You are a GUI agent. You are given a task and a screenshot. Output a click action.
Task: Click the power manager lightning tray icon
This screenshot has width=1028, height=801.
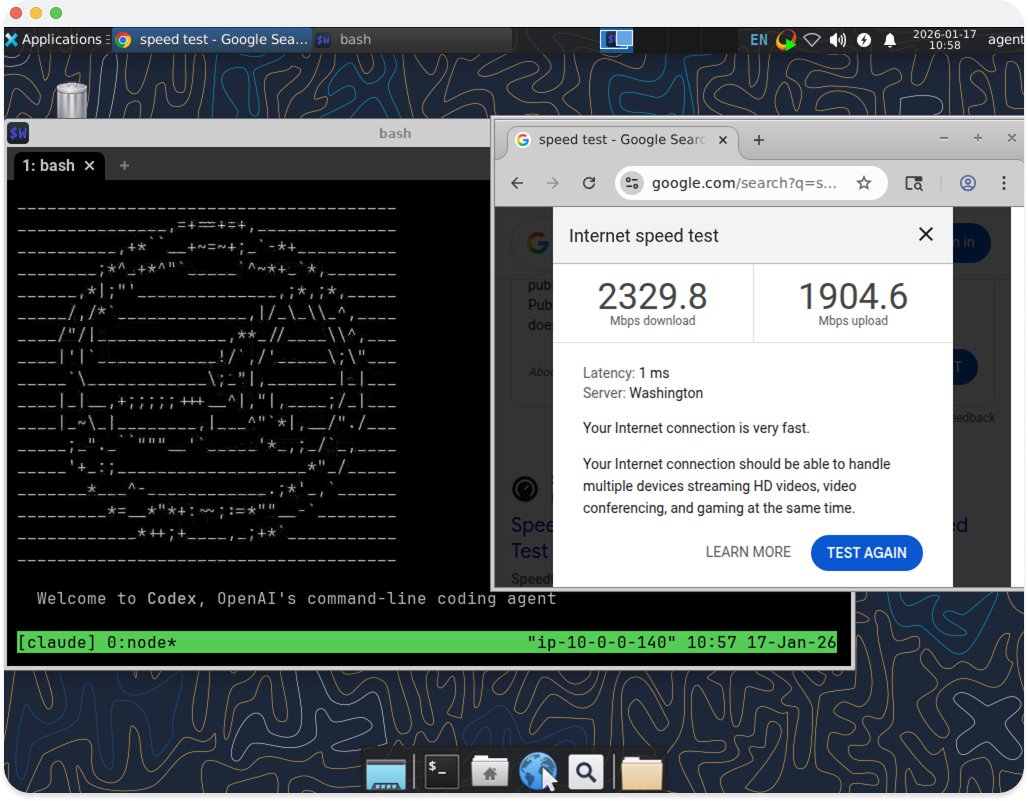pos(864,40)
